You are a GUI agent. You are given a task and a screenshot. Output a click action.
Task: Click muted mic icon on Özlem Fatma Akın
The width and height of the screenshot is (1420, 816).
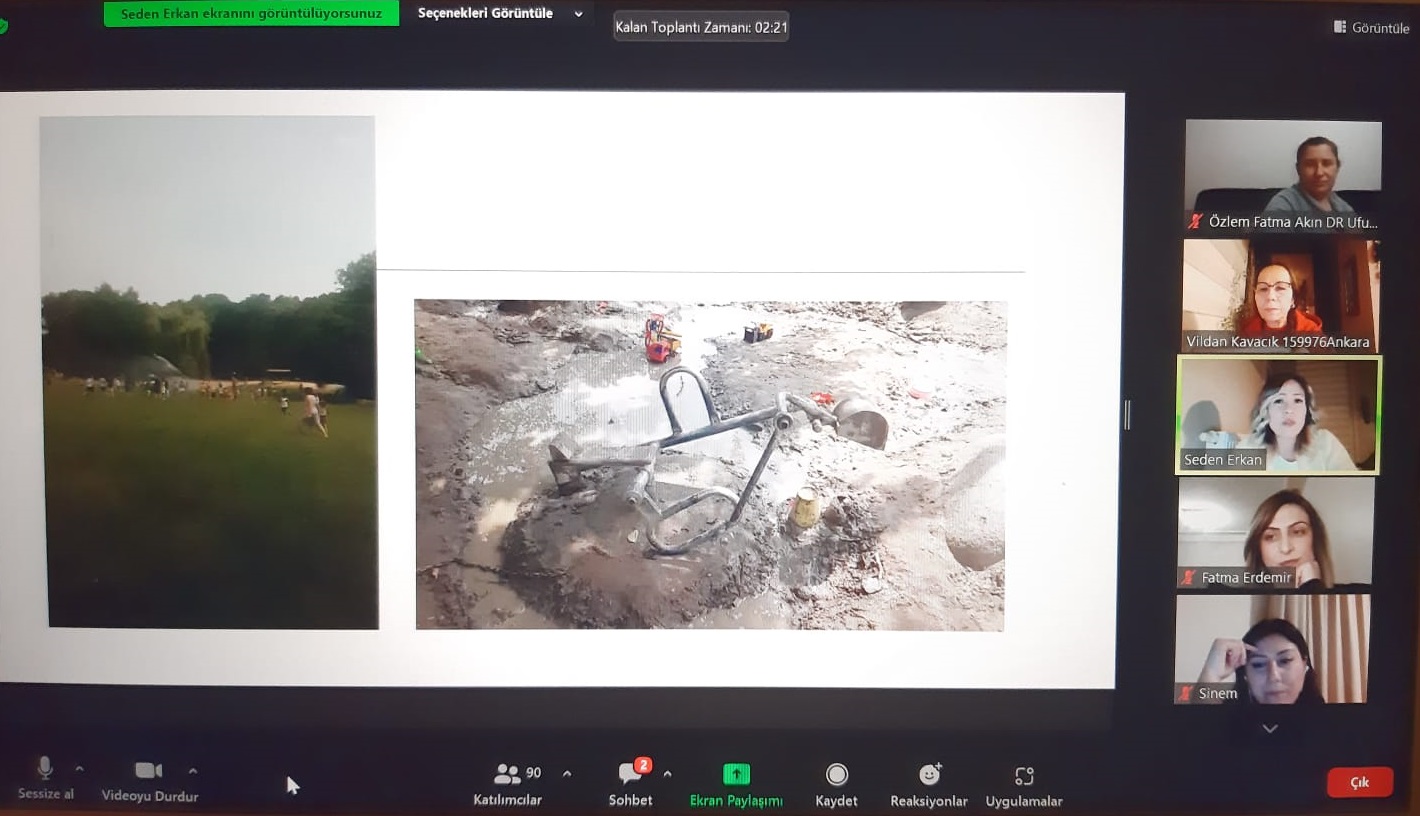(1196, 221)
